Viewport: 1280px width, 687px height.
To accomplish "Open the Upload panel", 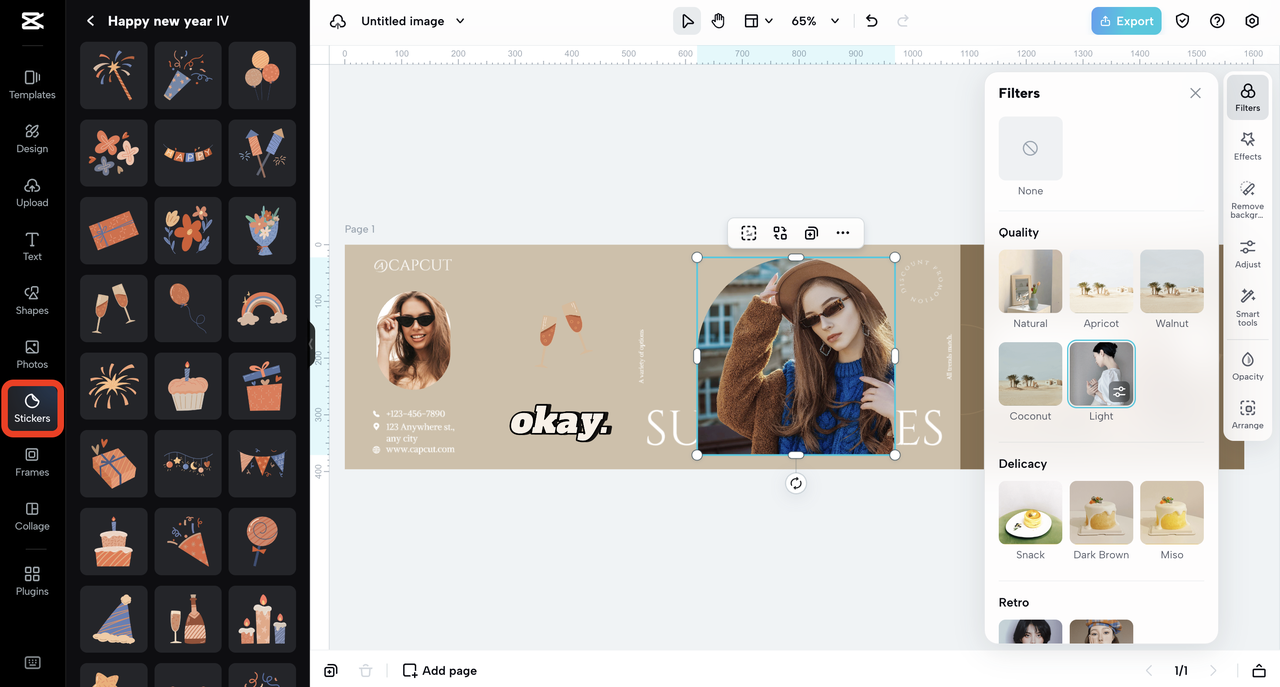I will coord(32,192).
